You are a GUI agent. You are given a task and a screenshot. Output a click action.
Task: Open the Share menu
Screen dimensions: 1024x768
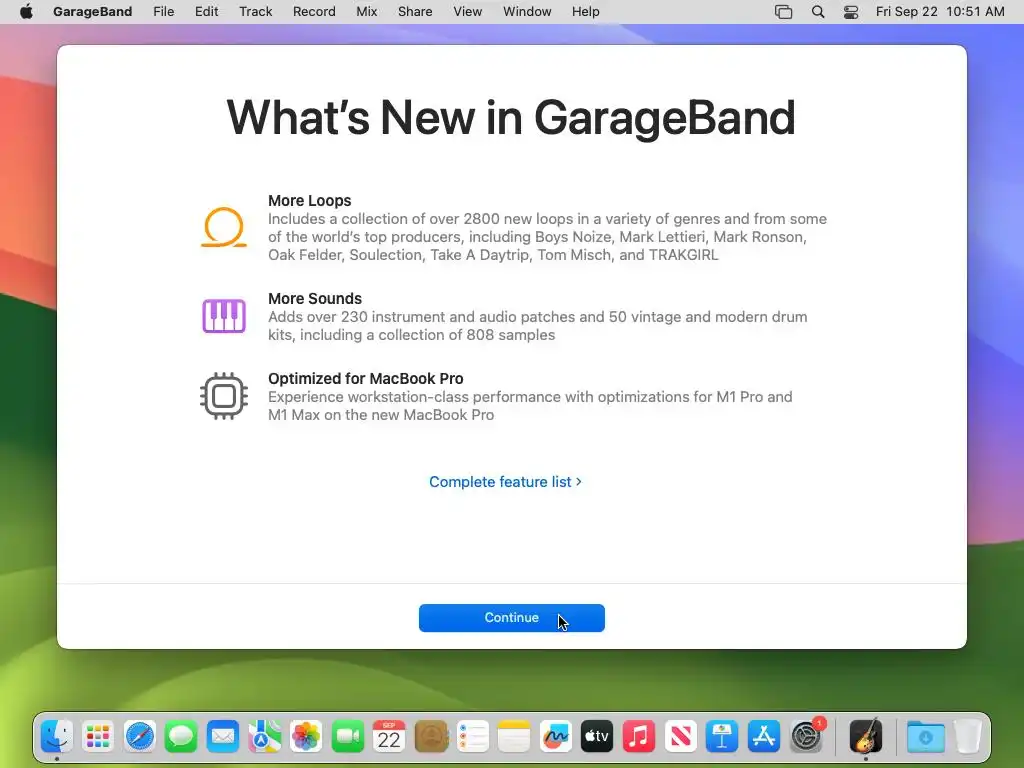click(x=415, y=12)
